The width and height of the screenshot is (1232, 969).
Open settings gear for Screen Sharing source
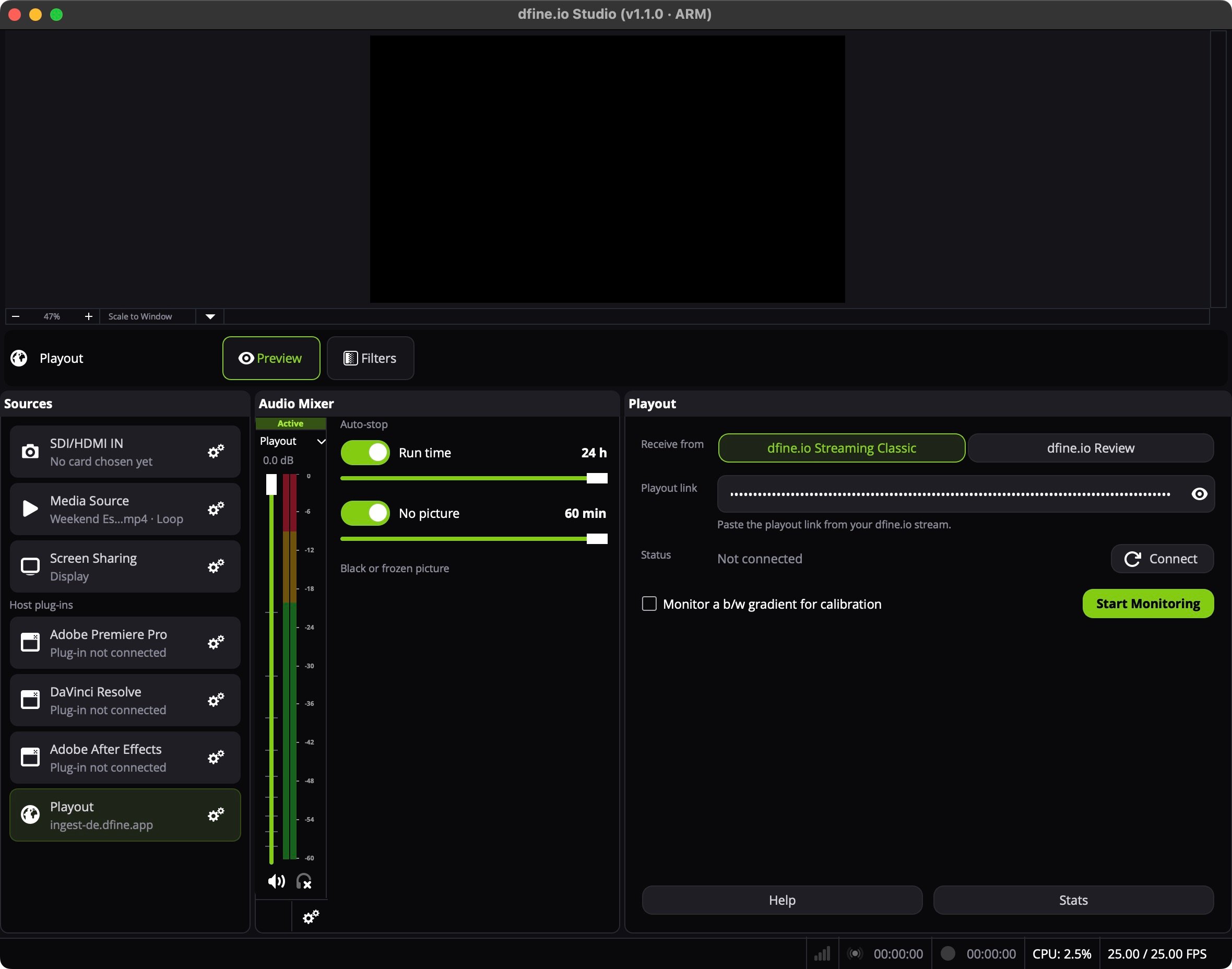click(216, 566)
